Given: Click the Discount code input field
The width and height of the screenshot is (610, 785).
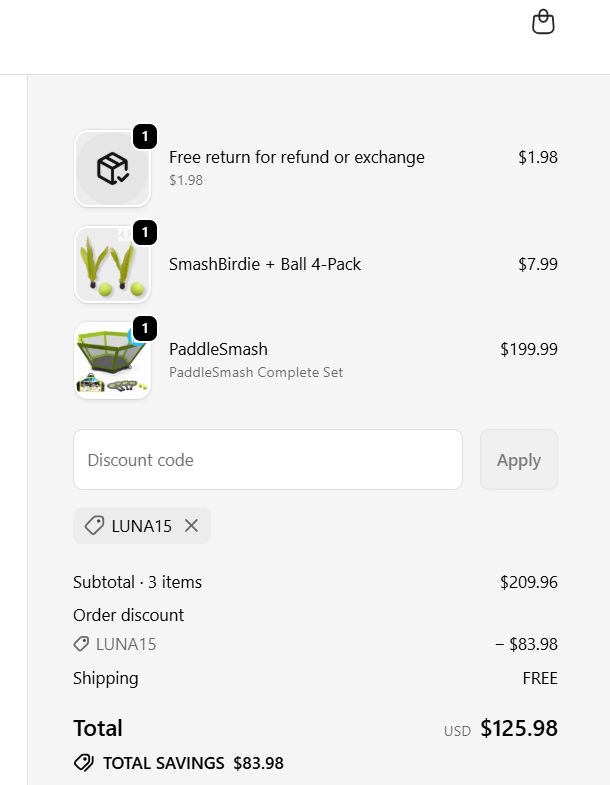Looking at the screenshot, I should [268, 460].
